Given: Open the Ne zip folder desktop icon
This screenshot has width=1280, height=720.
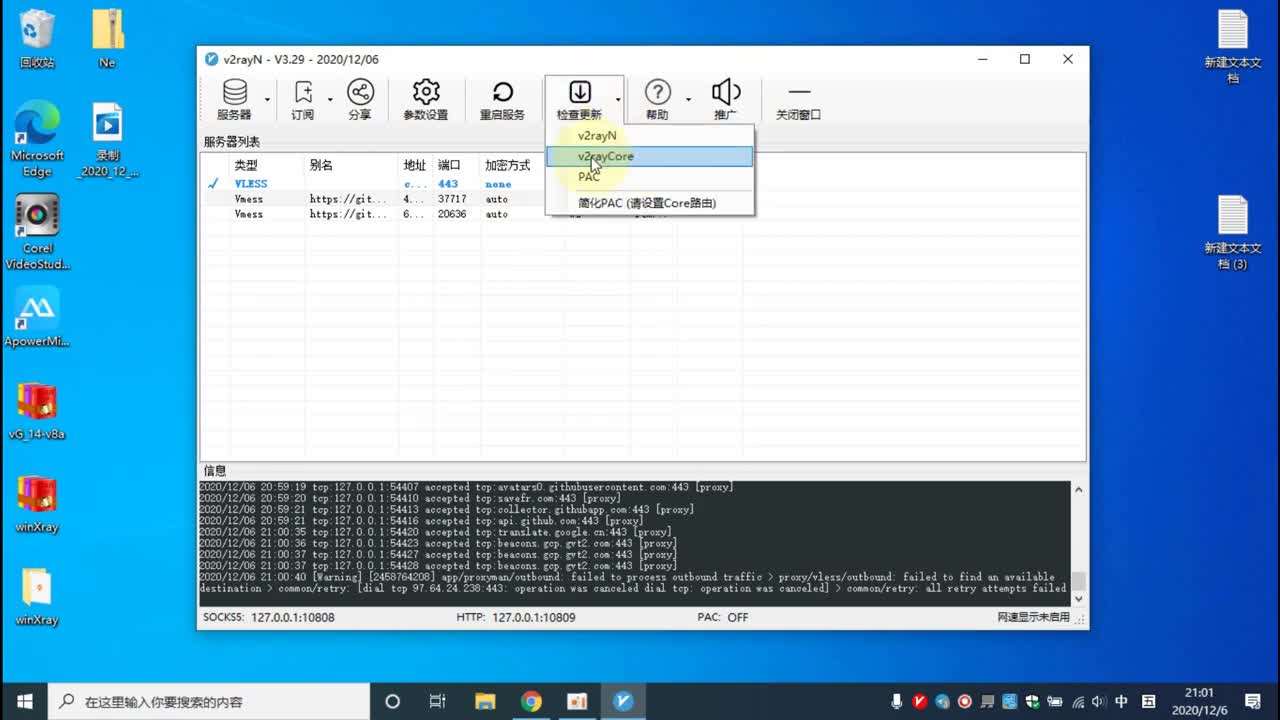Looking at the screenshot, I should (107, 38).
